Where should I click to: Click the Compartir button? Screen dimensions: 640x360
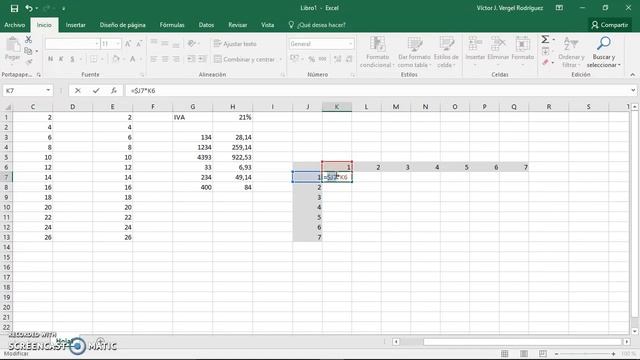click(610, 25)
